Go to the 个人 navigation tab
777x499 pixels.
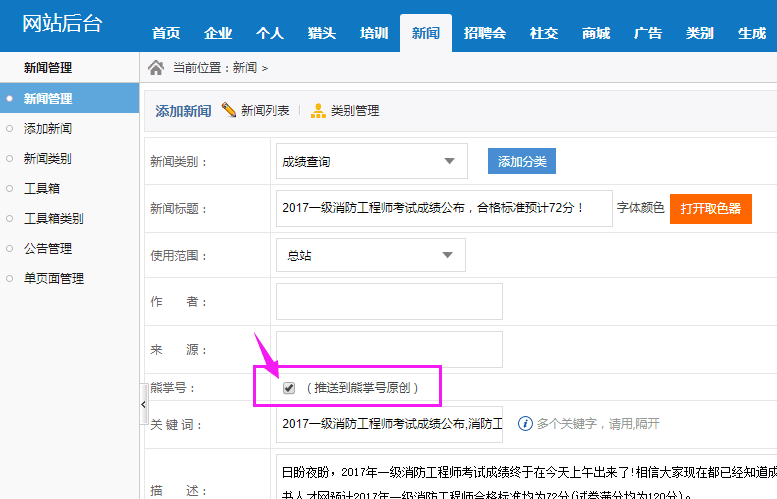270,33
